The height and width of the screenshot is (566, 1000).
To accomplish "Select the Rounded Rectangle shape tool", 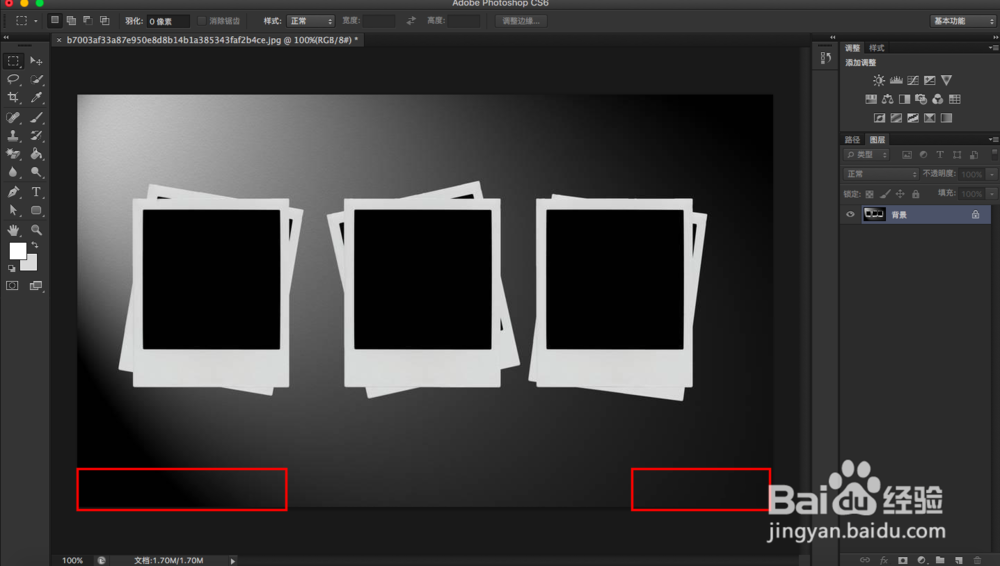I will (x=36, y=210).
